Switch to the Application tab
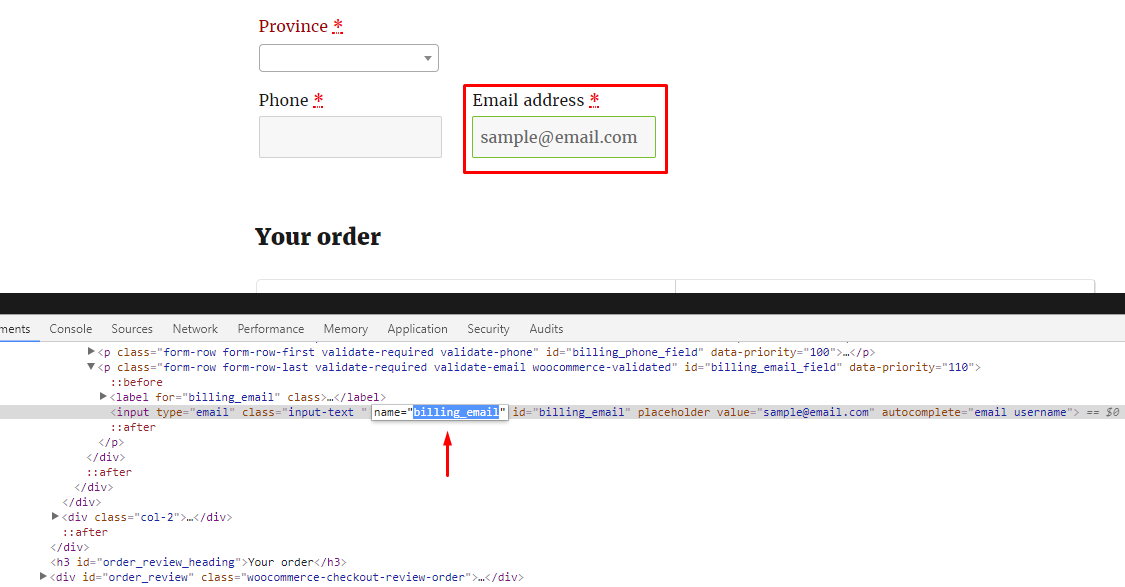Viewport: 1125px width, 587px height. pos(418,329)
